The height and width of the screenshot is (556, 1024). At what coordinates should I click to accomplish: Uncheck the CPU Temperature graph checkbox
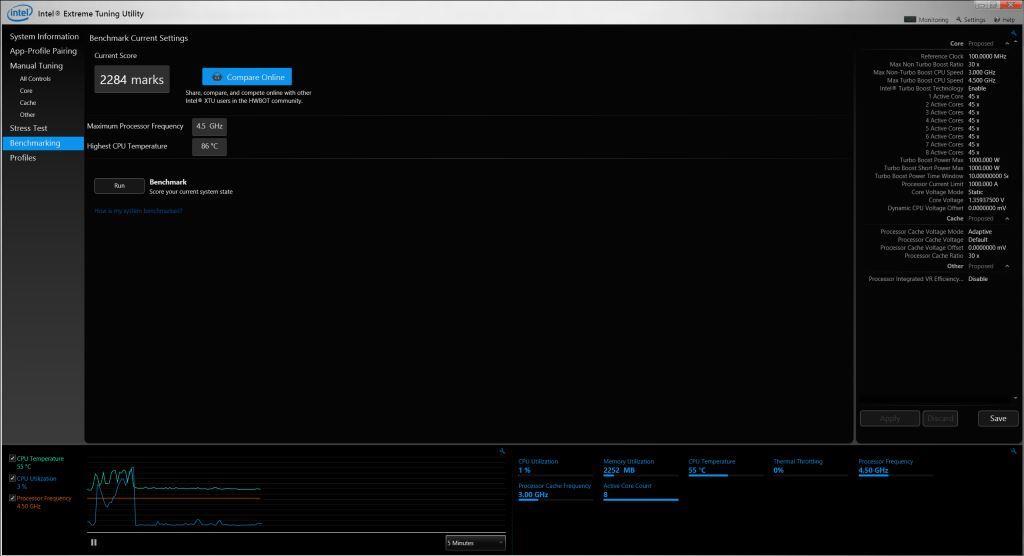pyautogui.click(x=12, y=458)
